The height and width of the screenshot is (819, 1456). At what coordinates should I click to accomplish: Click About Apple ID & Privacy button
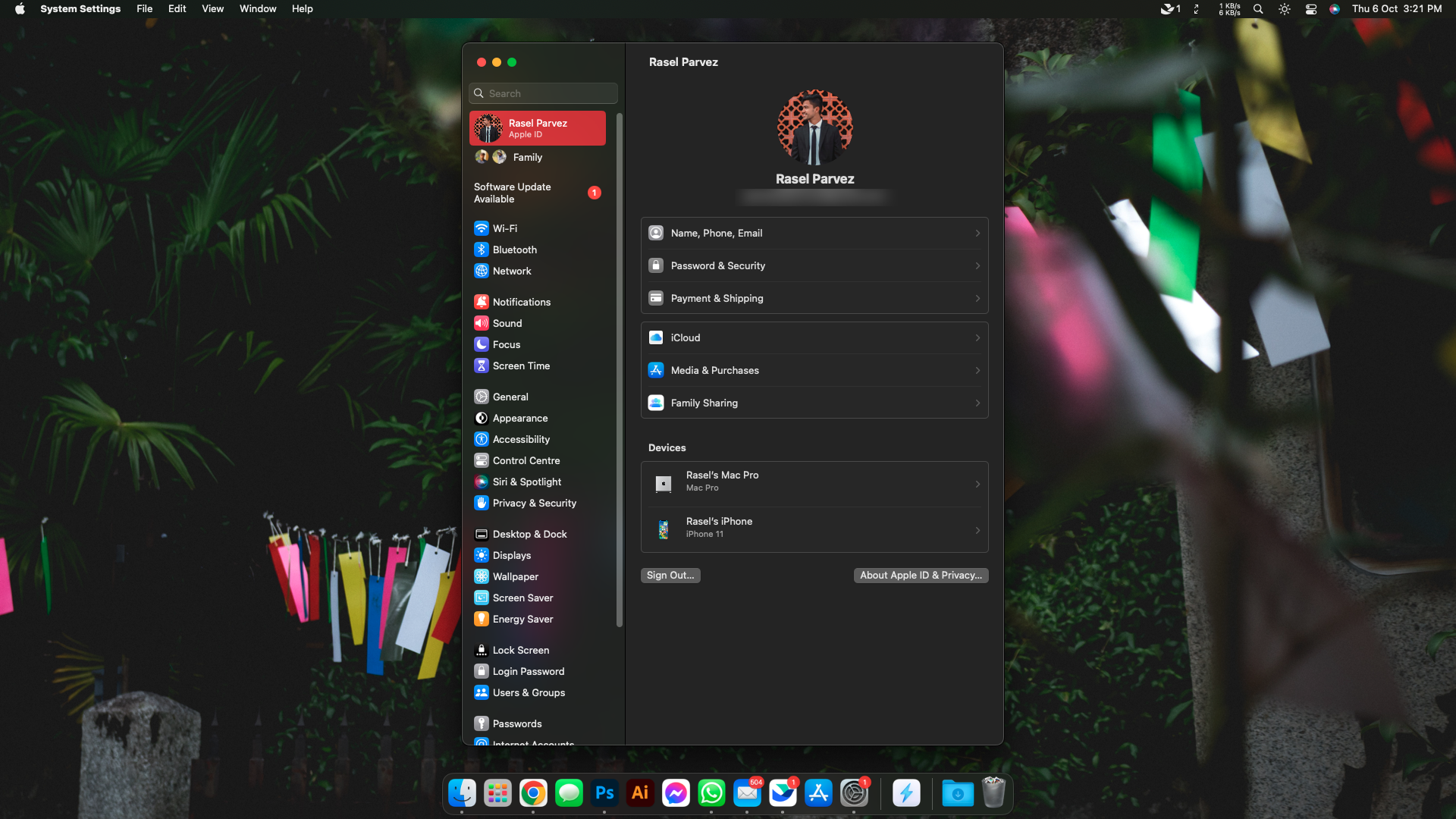(x=921, y=576)
